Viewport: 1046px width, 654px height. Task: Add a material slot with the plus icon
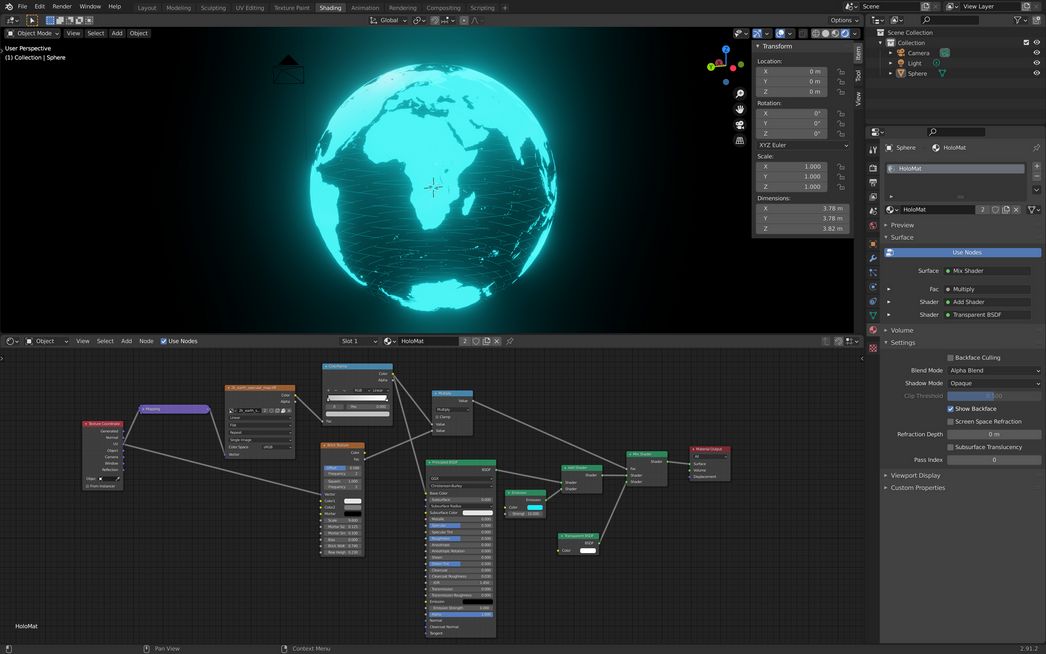1036,166
